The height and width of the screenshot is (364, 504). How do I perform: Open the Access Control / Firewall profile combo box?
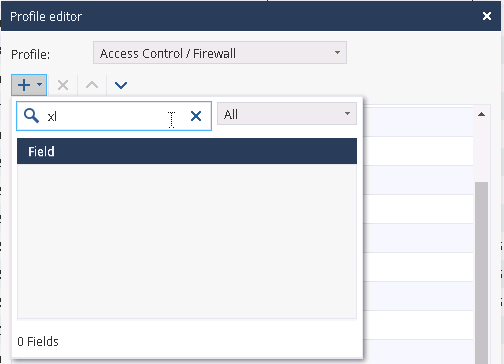(220, 53)
